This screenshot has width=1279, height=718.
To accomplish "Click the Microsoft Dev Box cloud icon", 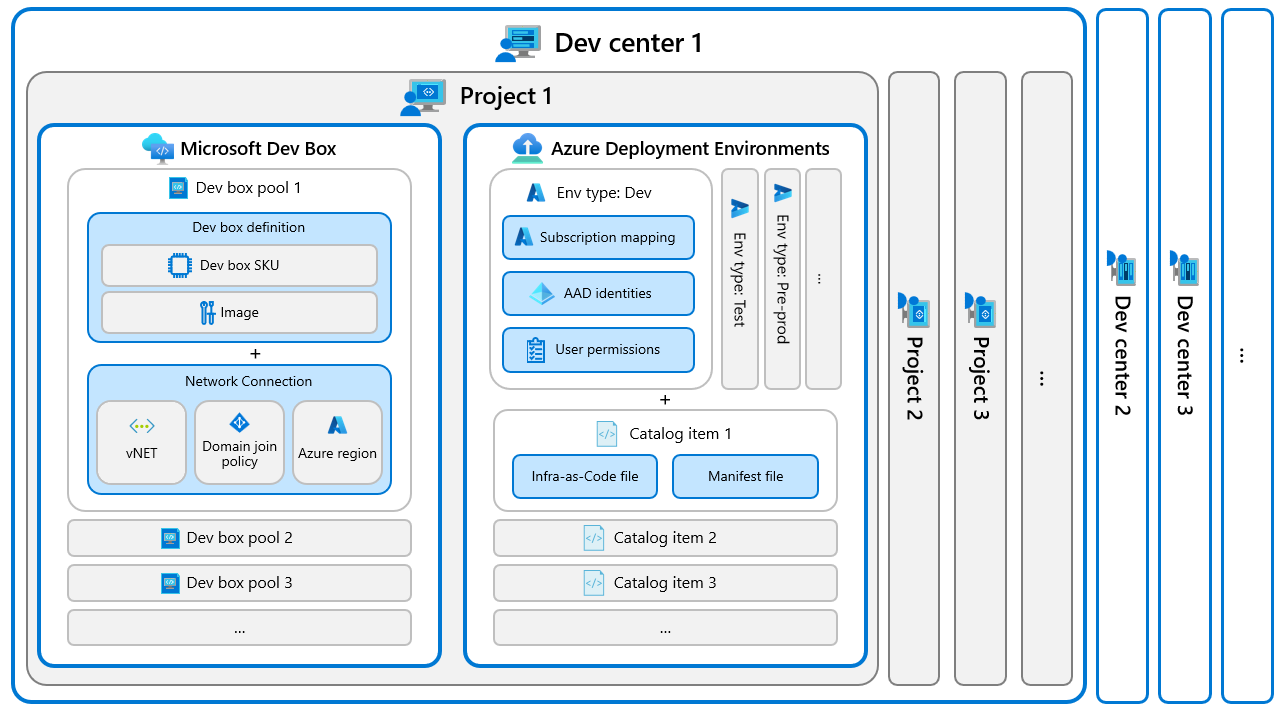I will (158, 148).
